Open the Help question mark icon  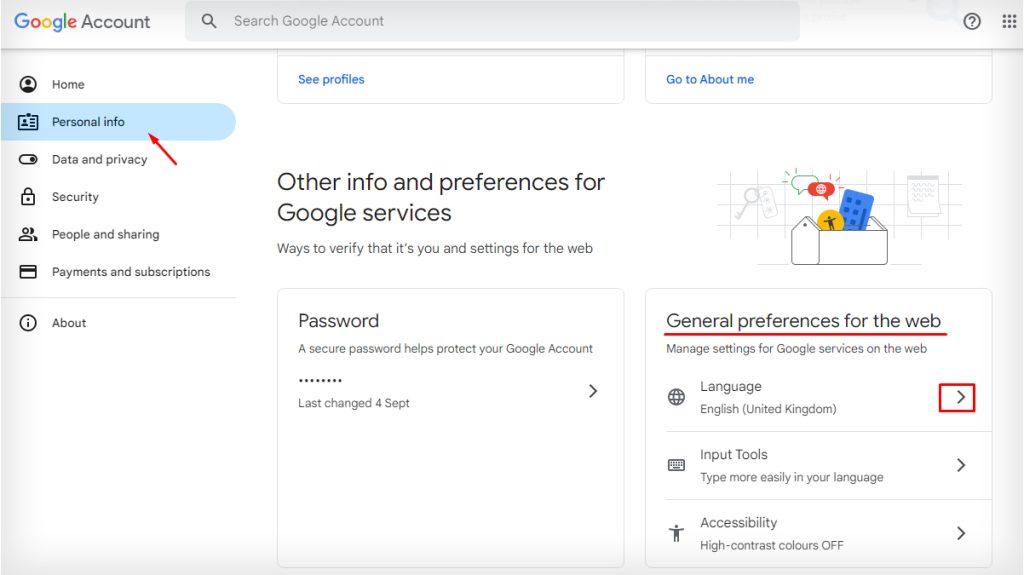972,21
